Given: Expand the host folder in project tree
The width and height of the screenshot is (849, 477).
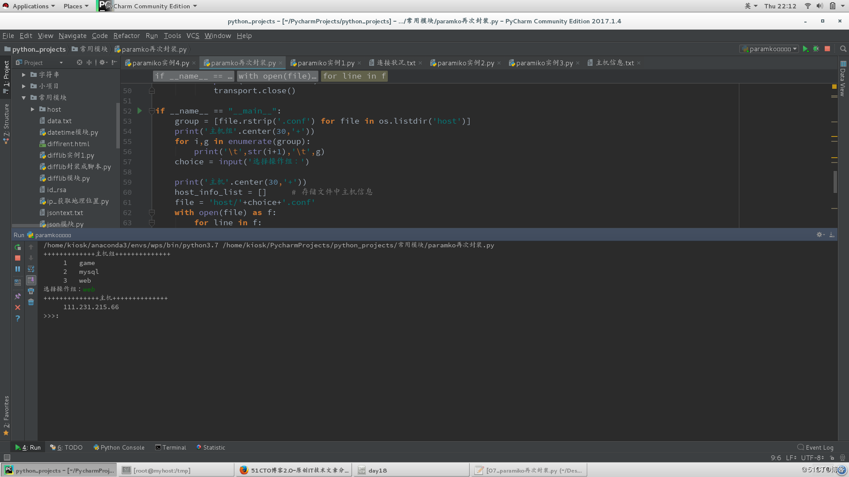Looking at the screenshot, I should (33, 109).
